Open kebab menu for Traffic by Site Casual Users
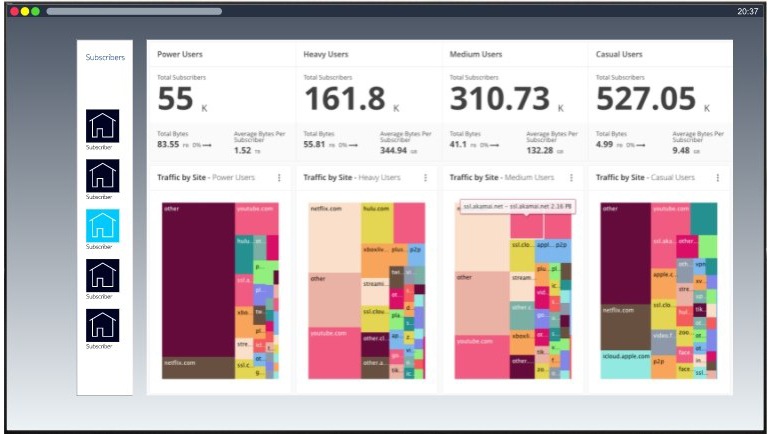Image resolution: width=771 pixels, height=434 pixels. click(718, 177)
